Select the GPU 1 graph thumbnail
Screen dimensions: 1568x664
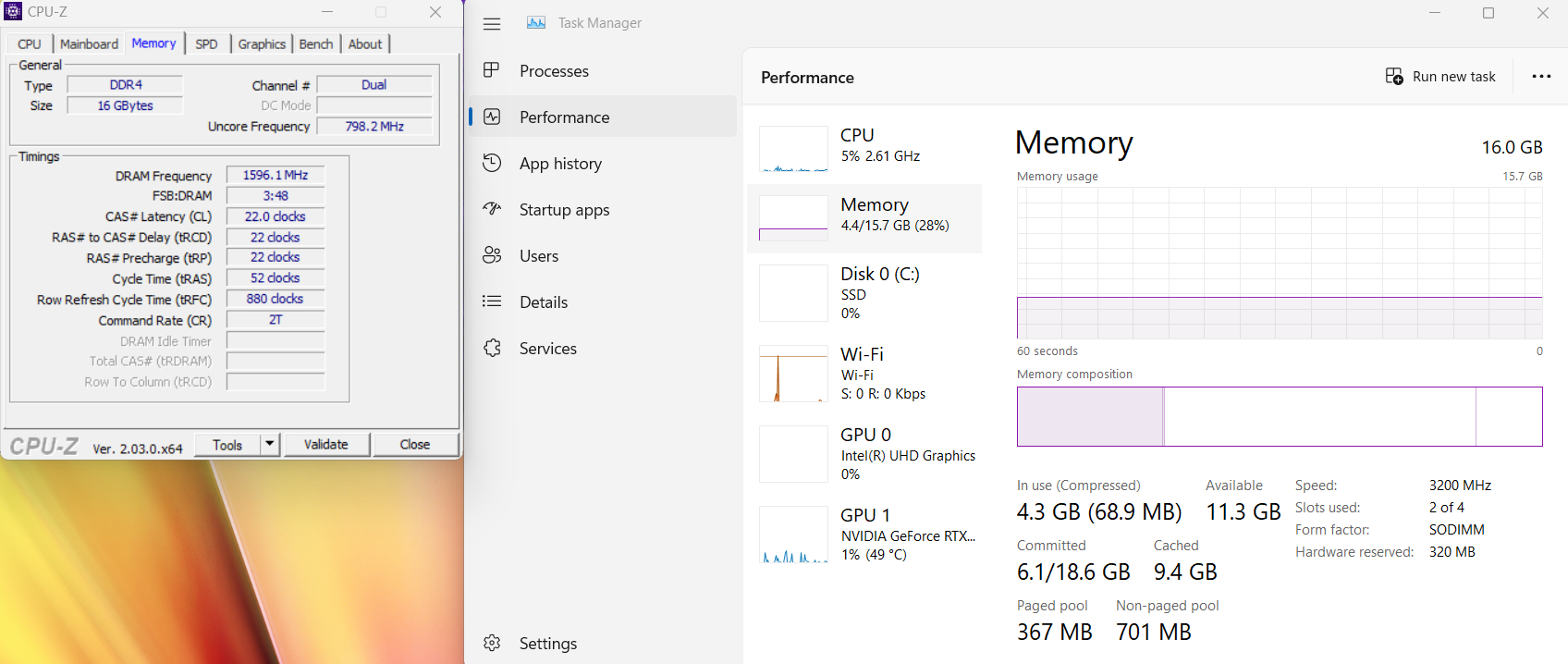(793, 535)
